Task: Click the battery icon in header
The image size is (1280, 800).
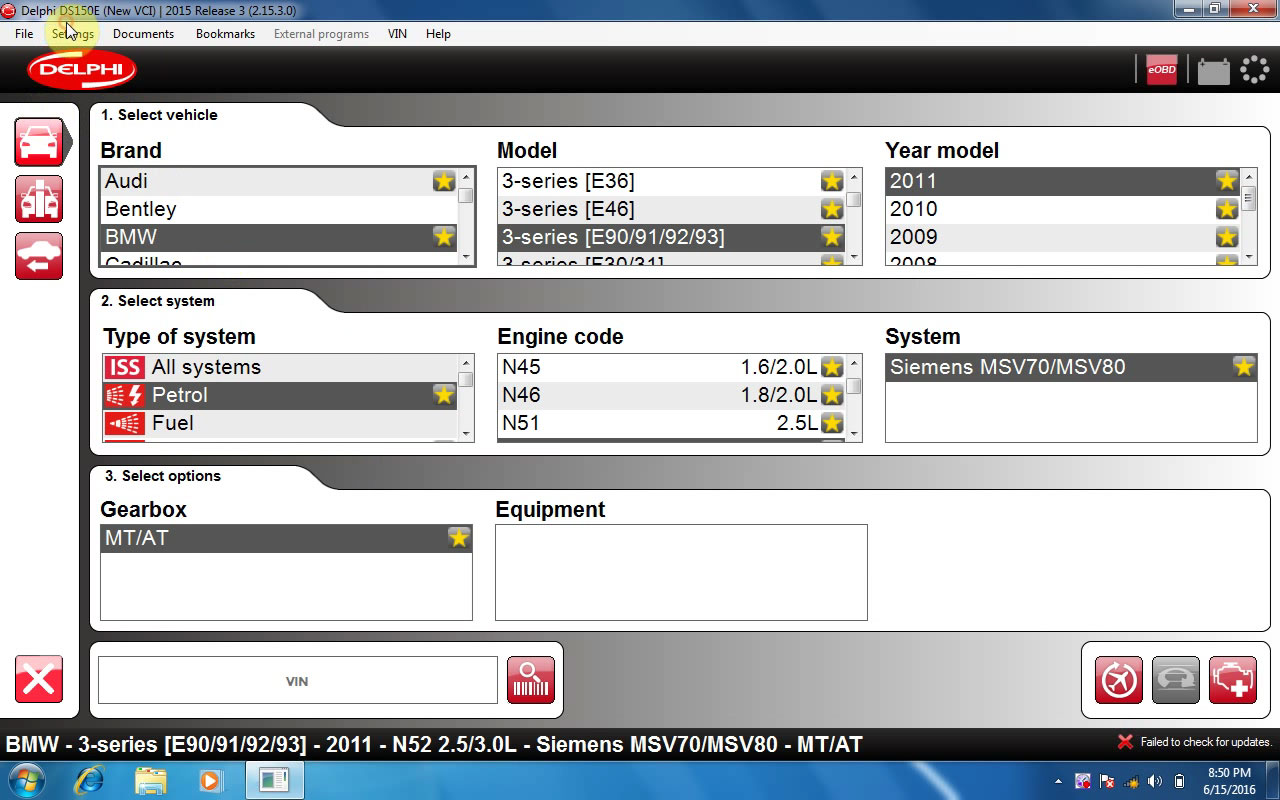Action: click(x=1213, y=71)
